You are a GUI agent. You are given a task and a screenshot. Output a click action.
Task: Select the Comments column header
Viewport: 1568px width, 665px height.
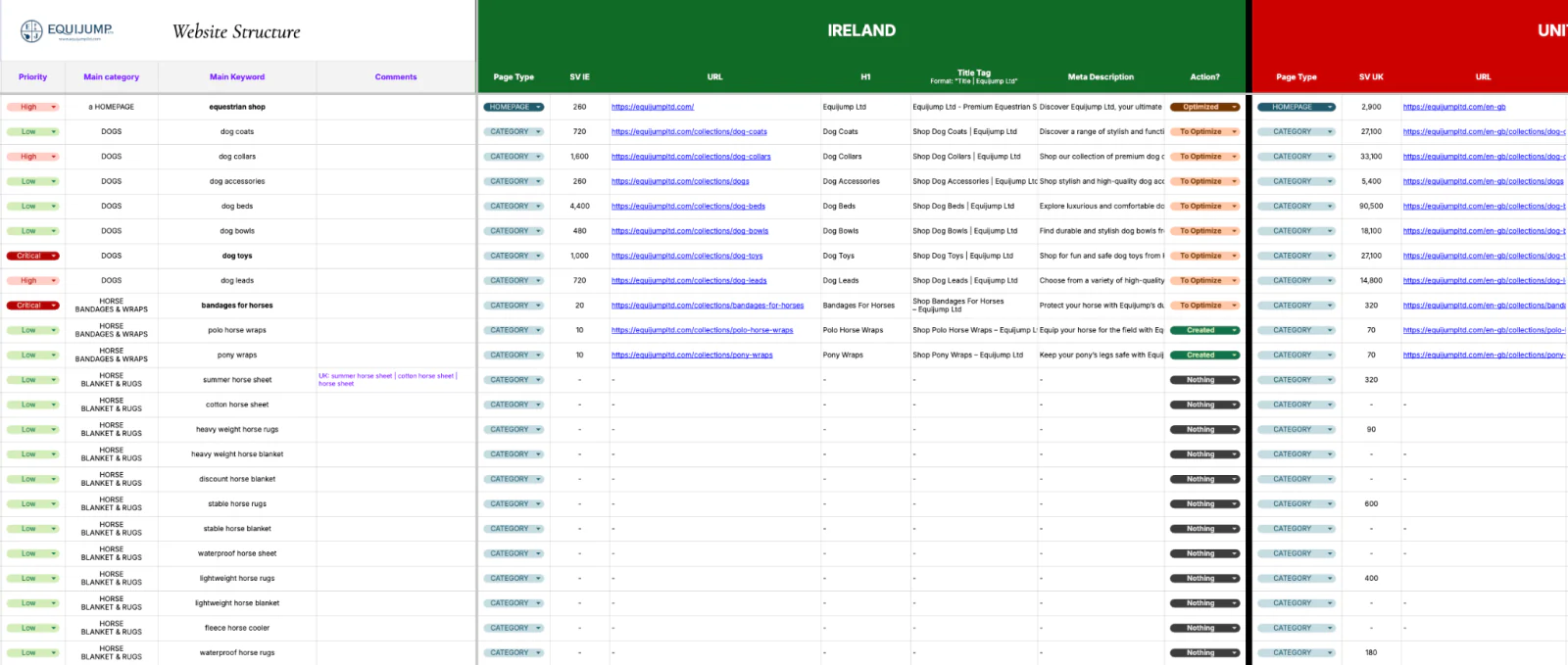pyautogui.click(x=396, y=76)
